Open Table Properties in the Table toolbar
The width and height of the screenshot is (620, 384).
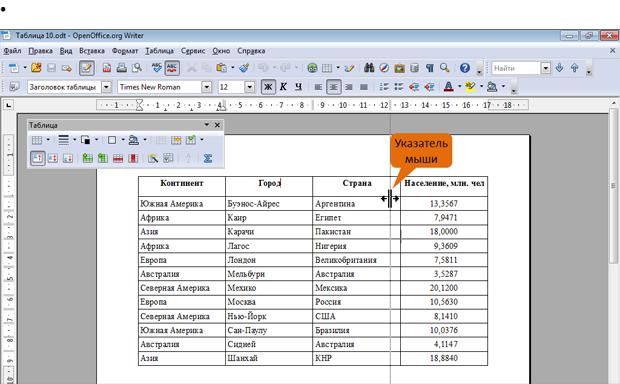click(x=168, y=159)
